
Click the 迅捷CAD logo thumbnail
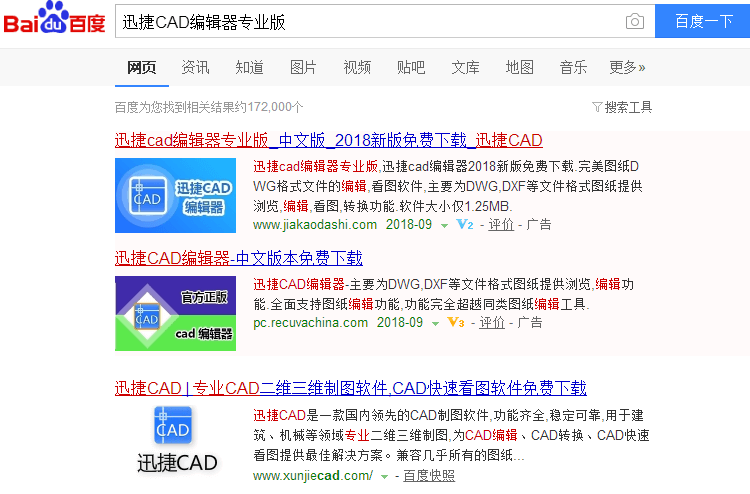coord(177,440)
